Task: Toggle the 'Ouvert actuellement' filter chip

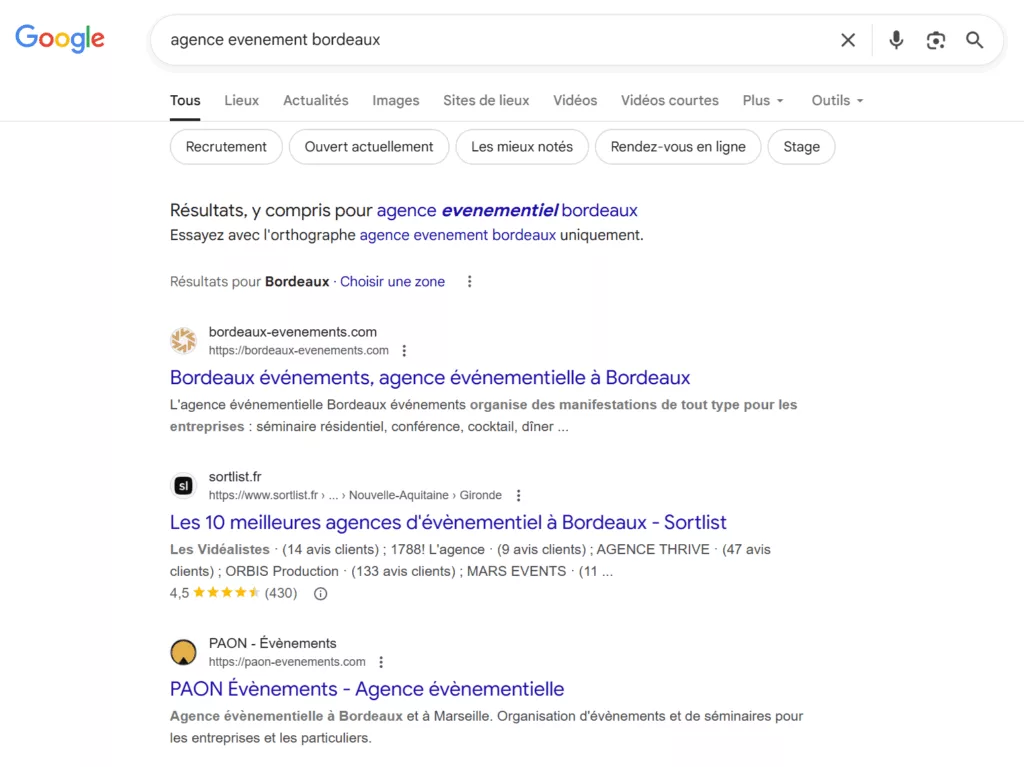Action: click(x=369, y=147)
